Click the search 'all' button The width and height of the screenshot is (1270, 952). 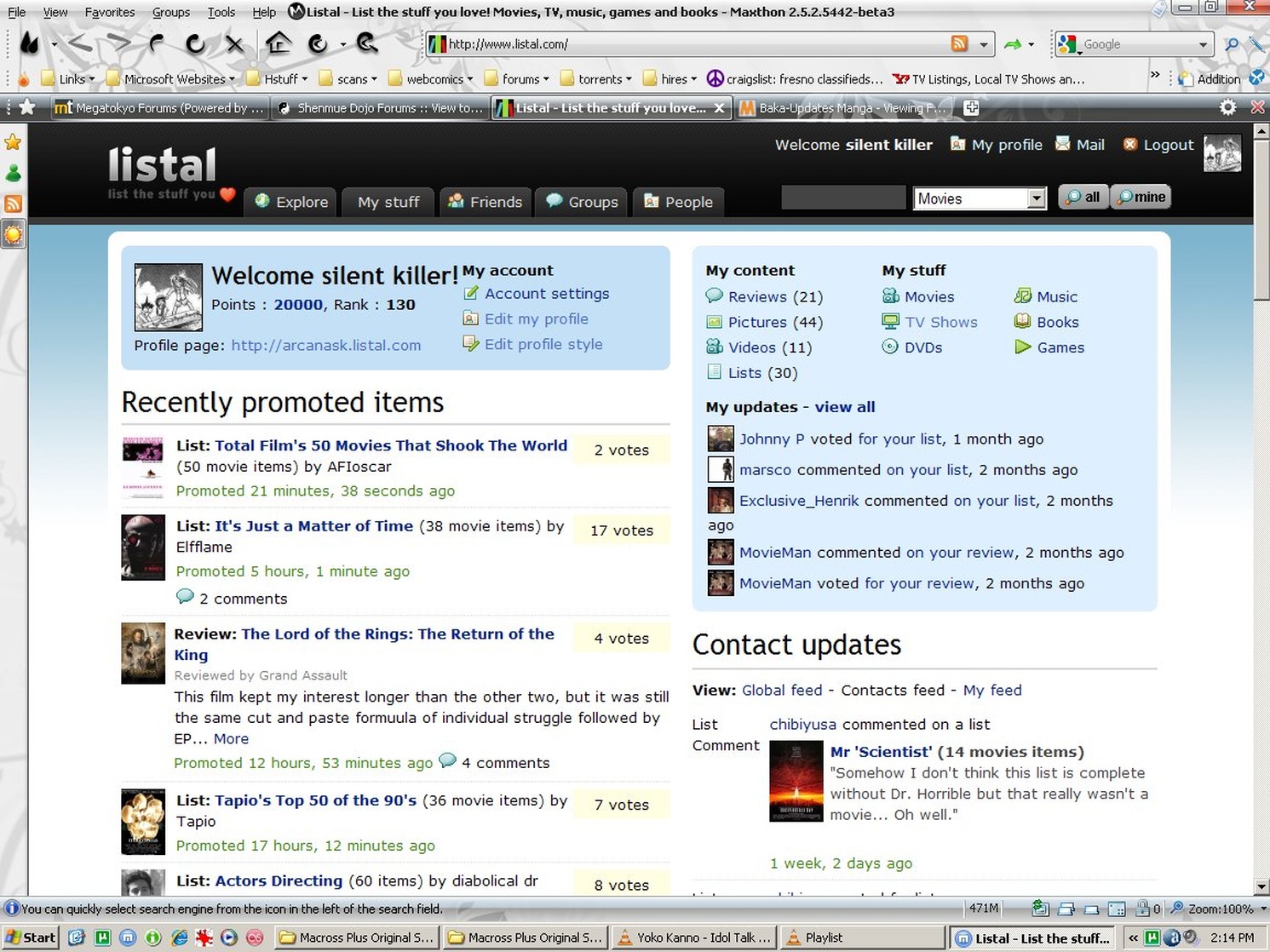pos(1083,197)
